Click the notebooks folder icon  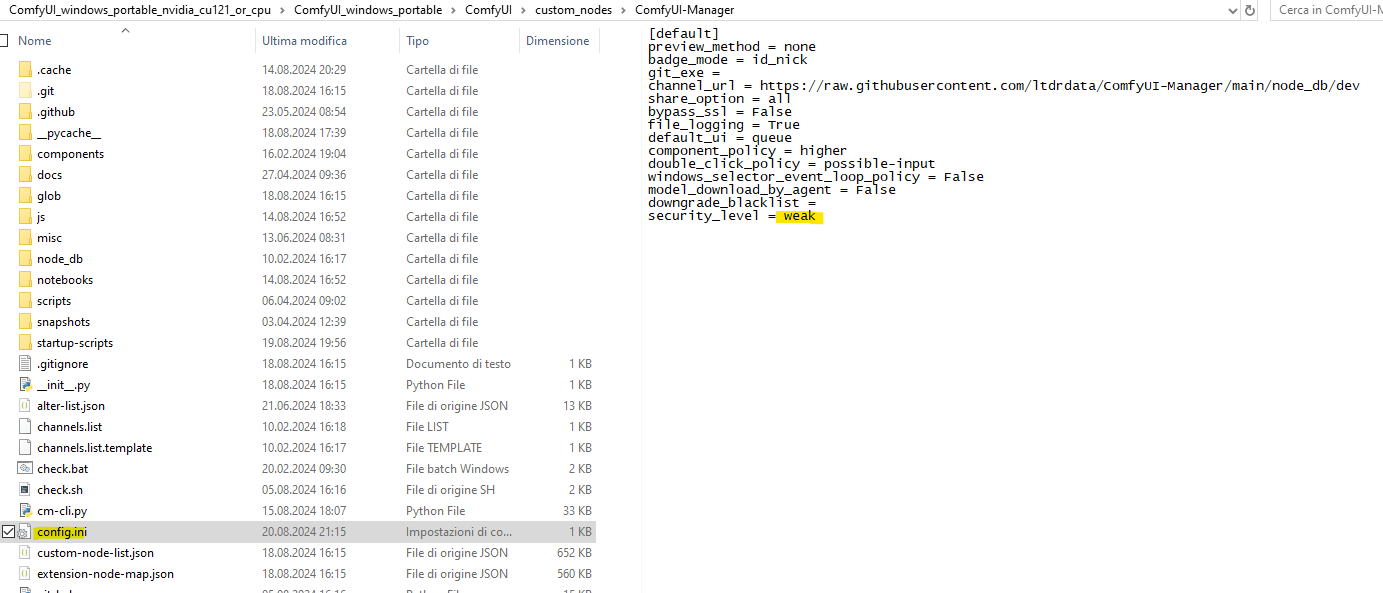pos(25,280)
